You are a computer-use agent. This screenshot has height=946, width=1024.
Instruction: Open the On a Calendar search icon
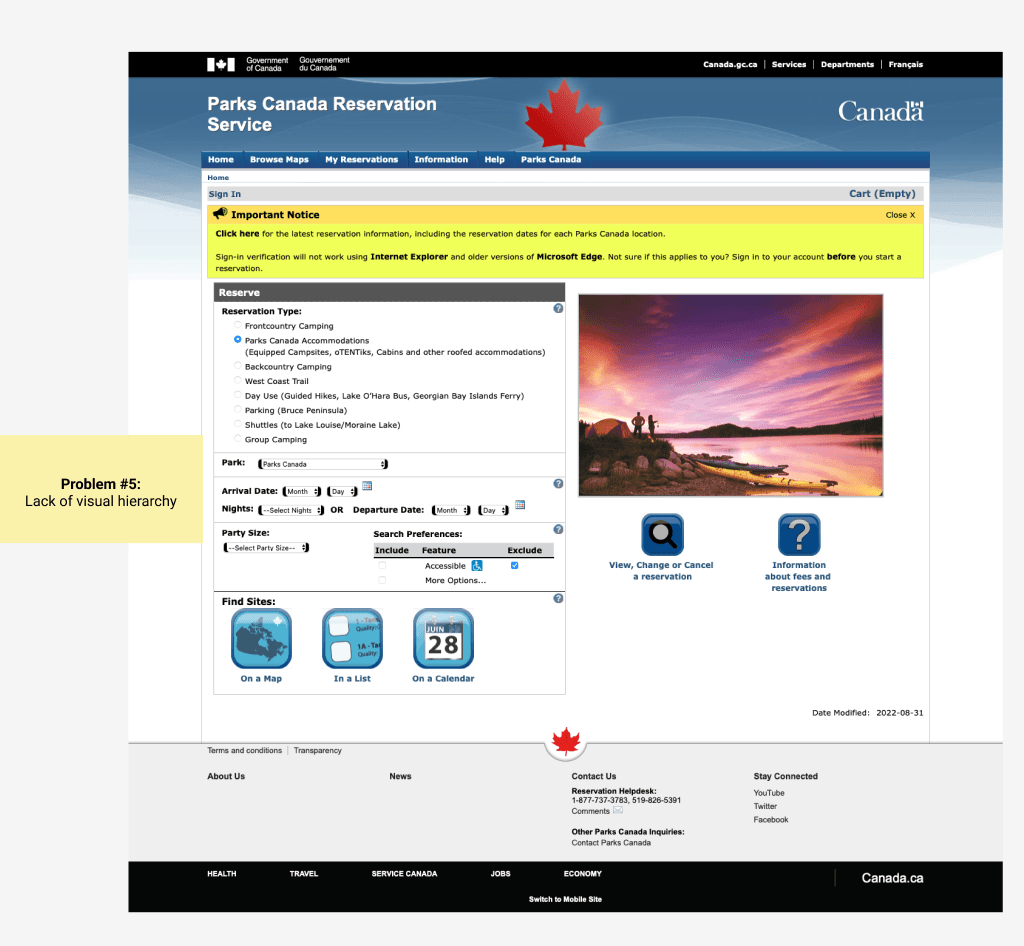[x=443, y=639]
